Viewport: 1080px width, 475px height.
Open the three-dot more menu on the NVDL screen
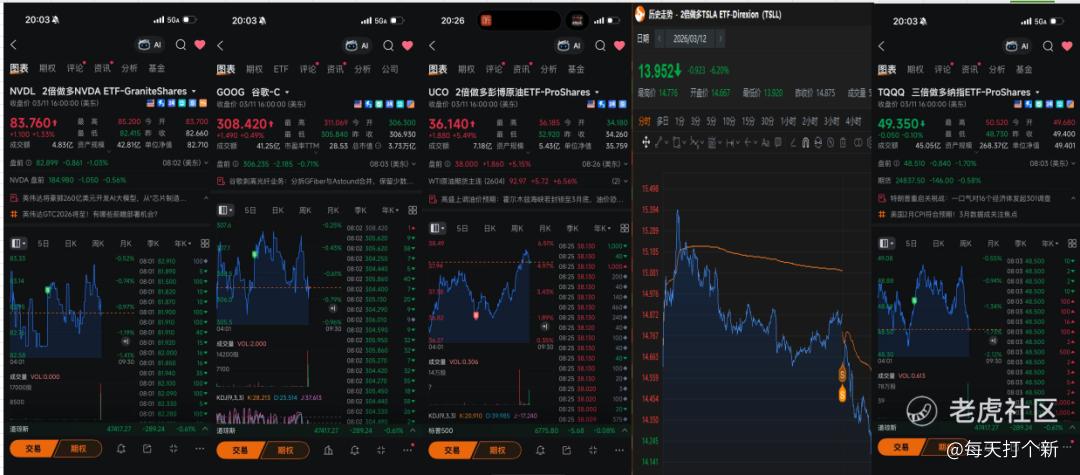[200, 449]
